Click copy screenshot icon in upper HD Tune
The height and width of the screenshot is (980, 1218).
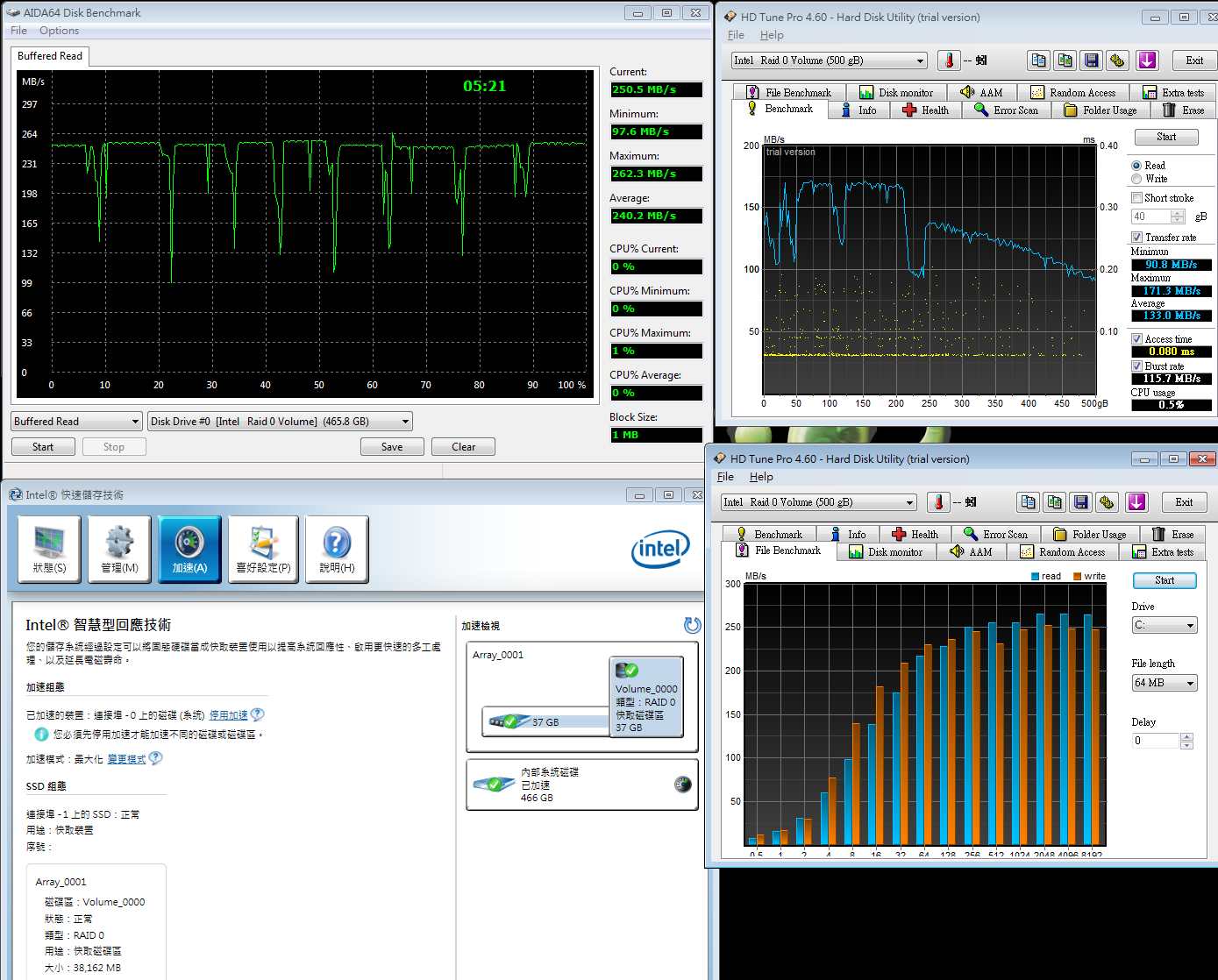1065,60
